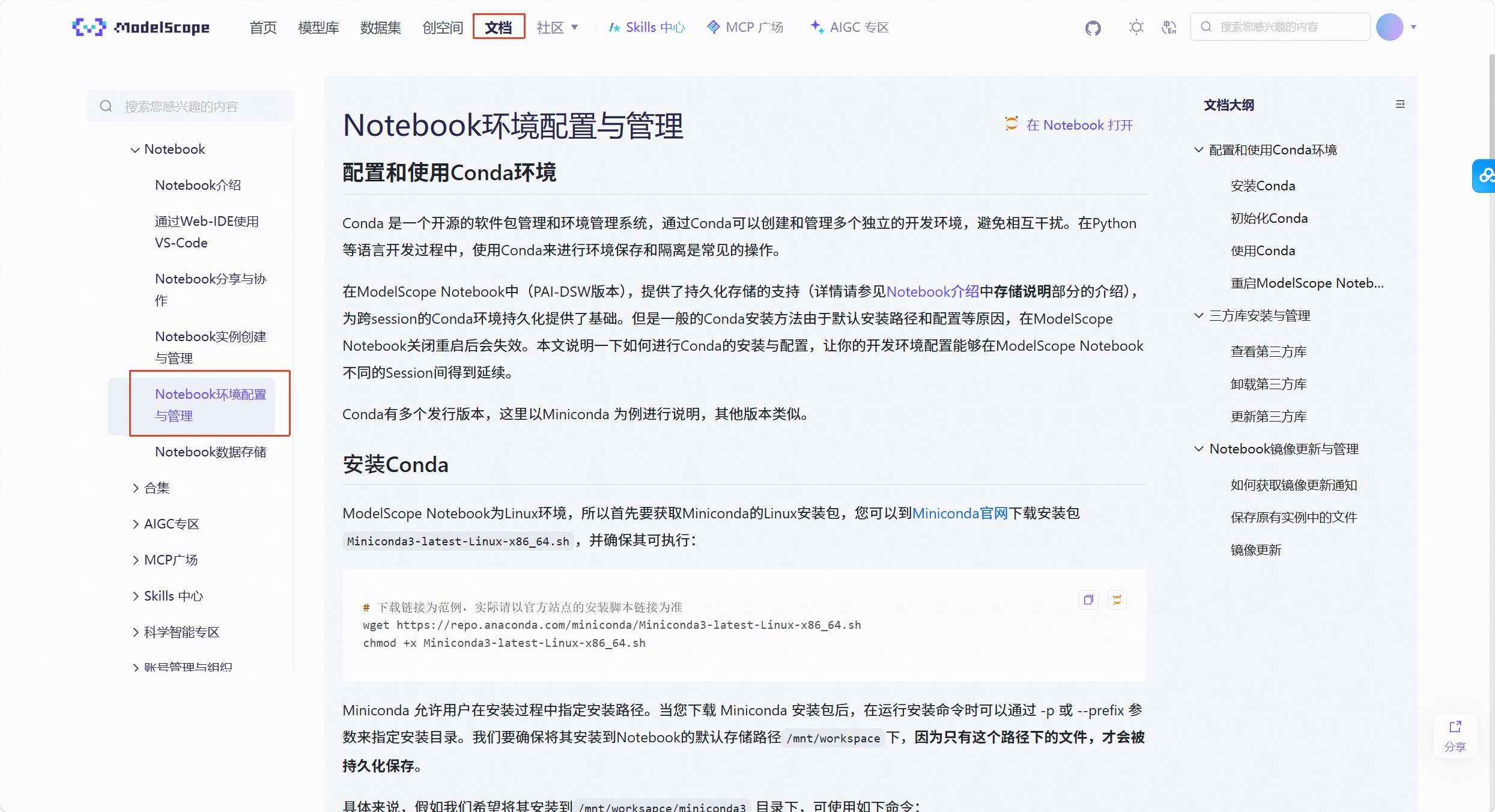Open Notebook介绍 in the sidebar
1495x812 pixels.
pos(198,185)
